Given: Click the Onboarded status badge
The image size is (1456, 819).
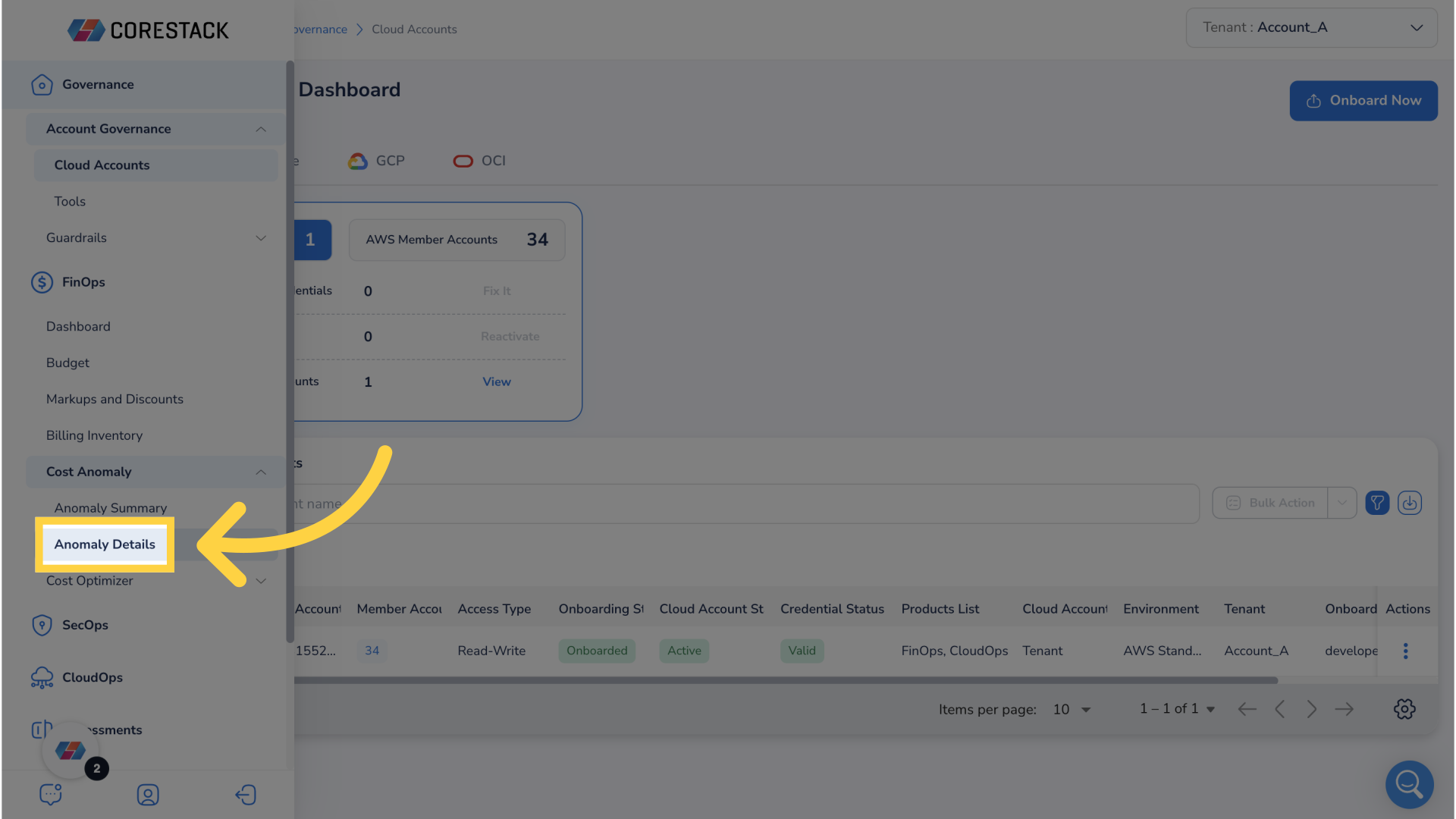Looking at the screenshot, I should point(597,651).
